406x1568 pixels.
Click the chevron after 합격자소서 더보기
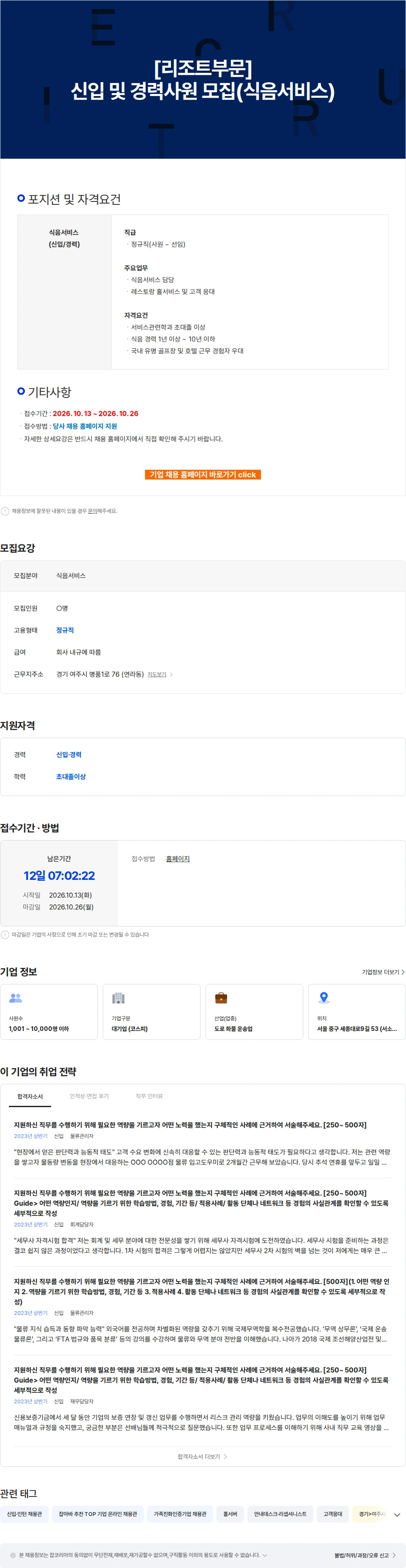point(225,1457)
